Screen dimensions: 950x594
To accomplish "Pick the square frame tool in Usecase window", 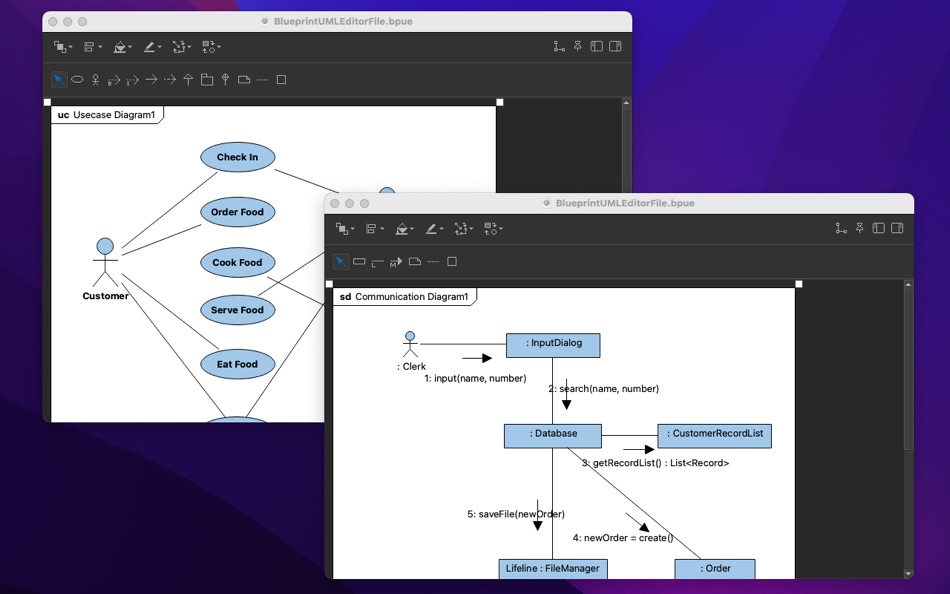I will [281, 79].
